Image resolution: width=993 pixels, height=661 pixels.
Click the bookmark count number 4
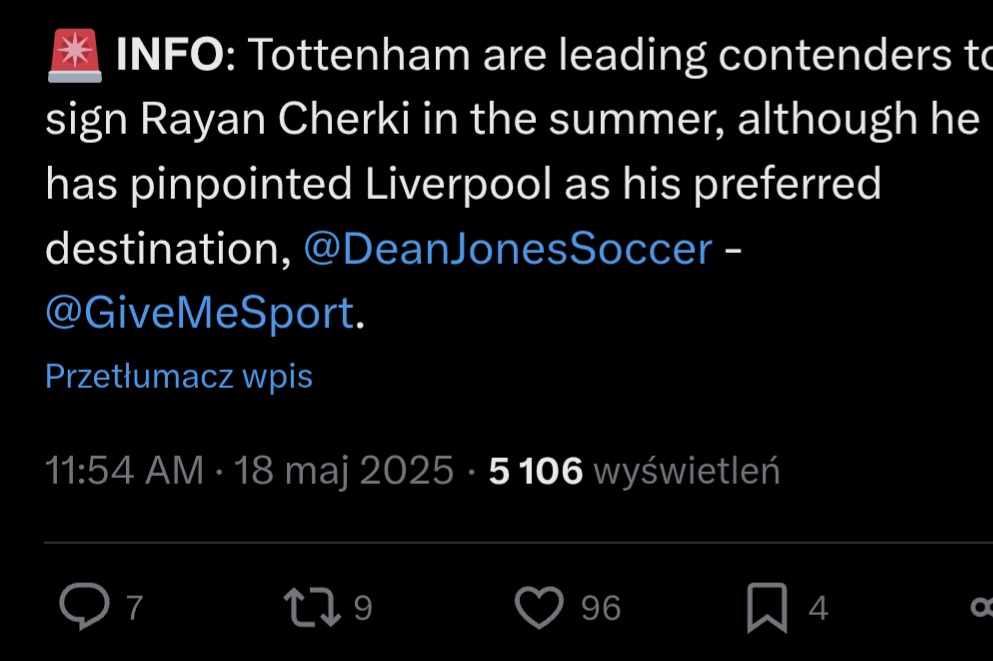point(818,608)
